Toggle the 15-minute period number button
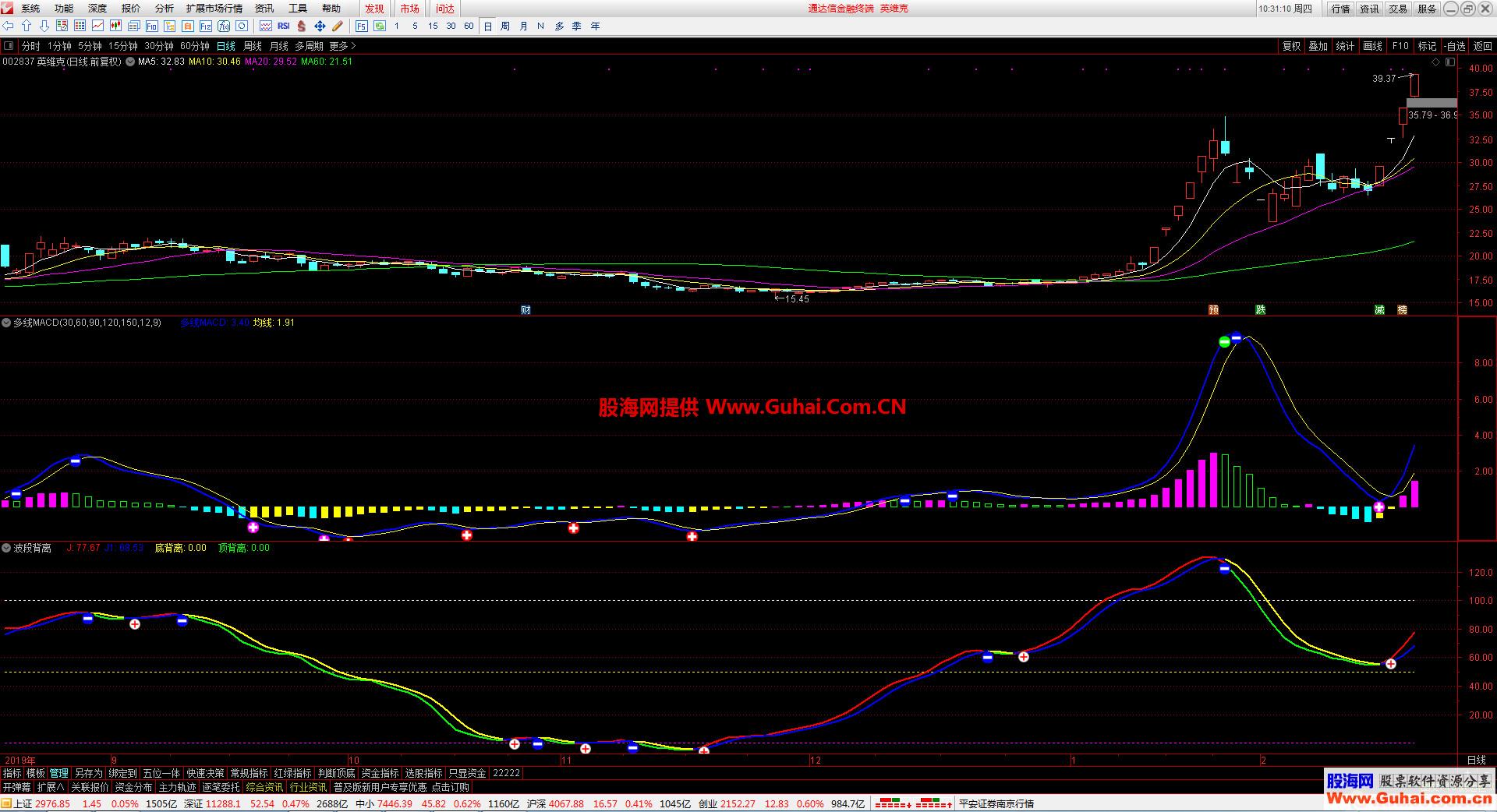This screenshot has width=1497, height=812. coord(433,26)
